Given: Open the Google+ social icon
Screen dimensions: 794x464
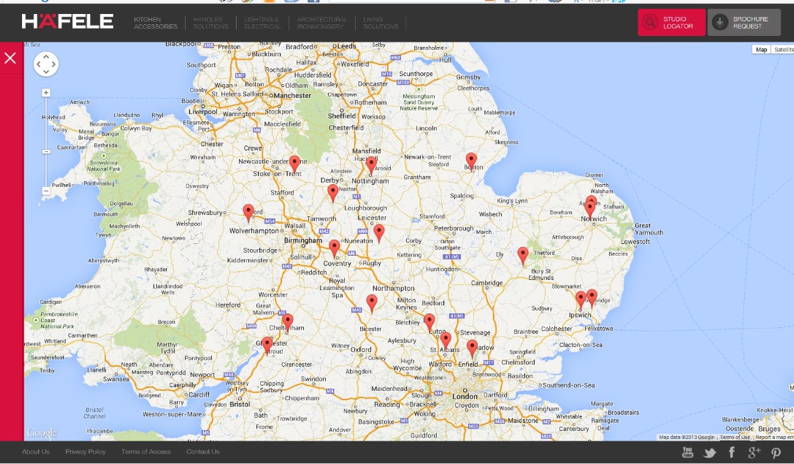Looking at the screenshot, I should [x=754, y=452].
